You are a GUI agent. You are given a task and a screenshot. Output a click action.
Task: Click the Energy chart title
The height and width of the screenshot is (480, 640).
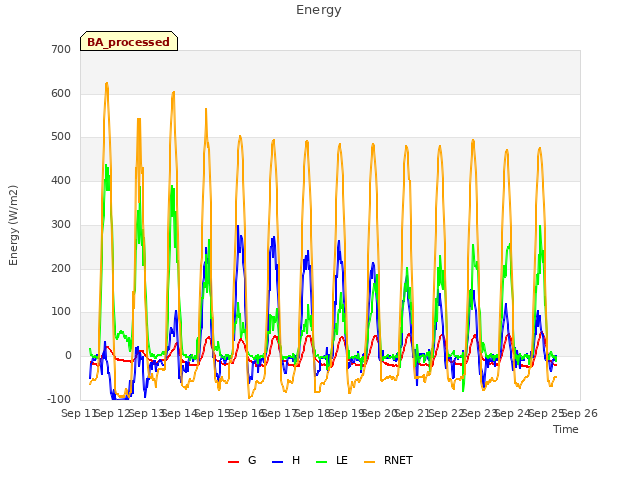tap(319, 10)
